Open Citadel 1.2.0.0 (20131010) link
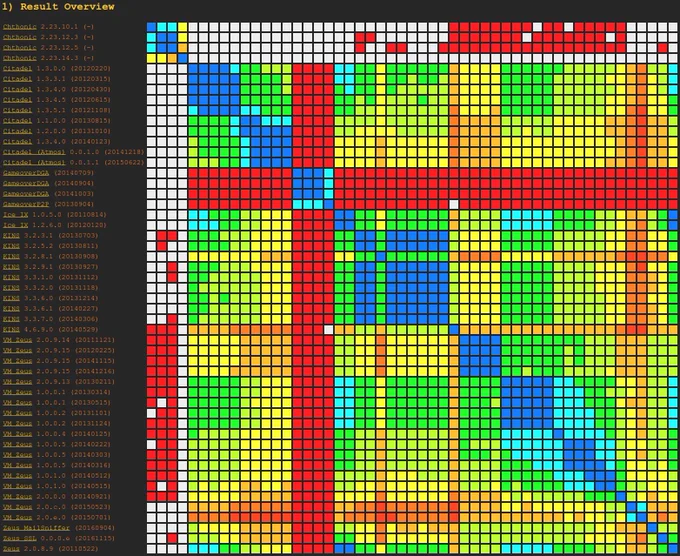Image resolution: width=680 pixels, height=556 pixels. [x=17, y=131]
